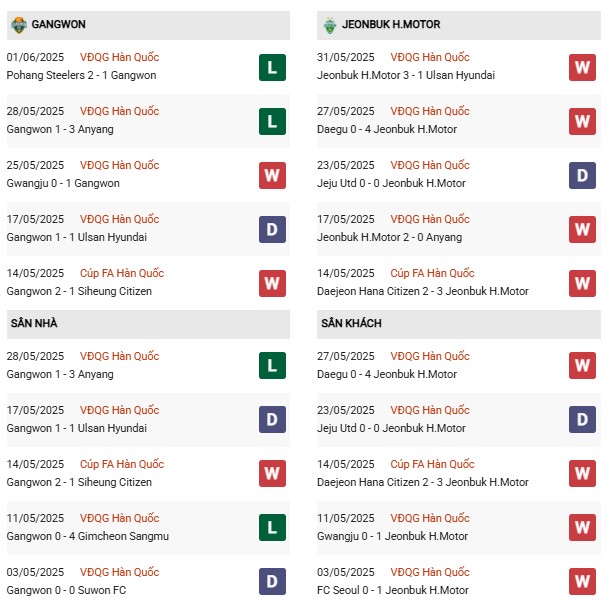Click the D badge beside the 23/05/2025 Jeju Utd match in the SÂN KHÁCH list

(x=582, y=419)
